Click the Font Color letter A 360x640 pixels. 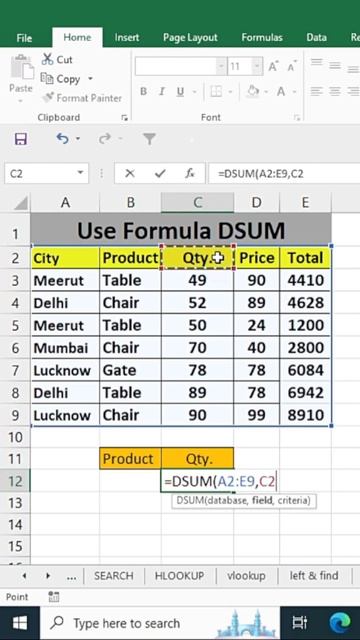(281, 91)
